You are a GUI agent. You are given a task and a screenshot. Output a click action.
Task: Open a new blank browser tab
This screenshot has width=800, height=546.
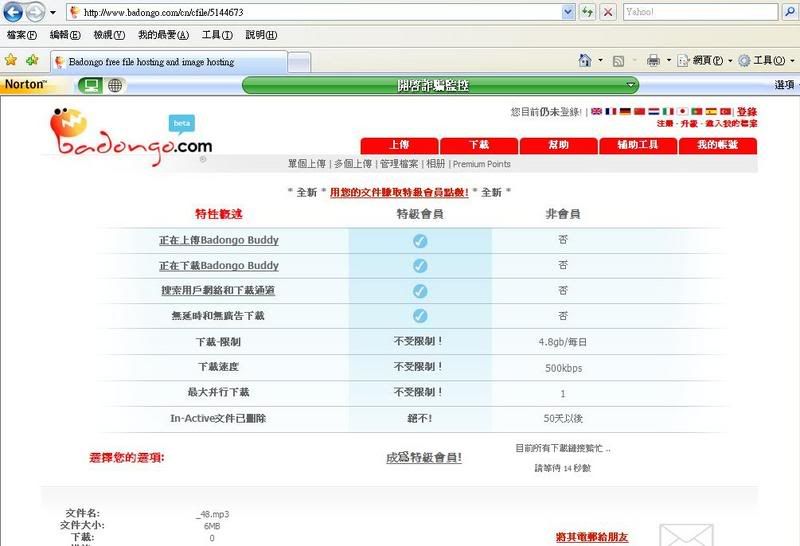click(x=299, y=62)
